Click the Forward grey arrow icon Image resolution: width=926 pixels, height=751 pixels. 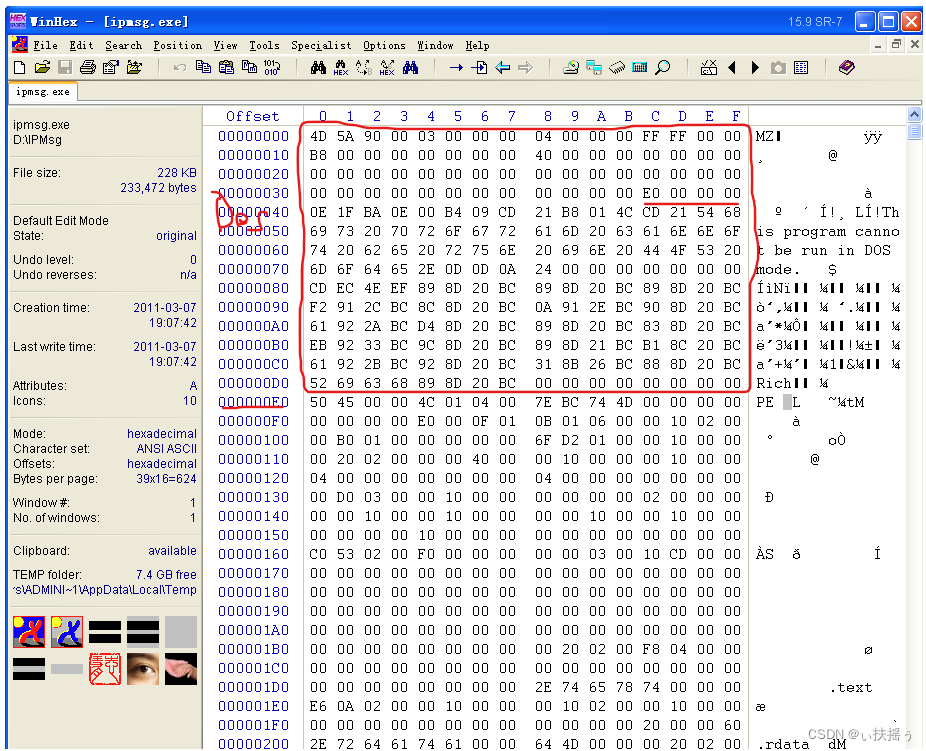(x=525, y=68)
